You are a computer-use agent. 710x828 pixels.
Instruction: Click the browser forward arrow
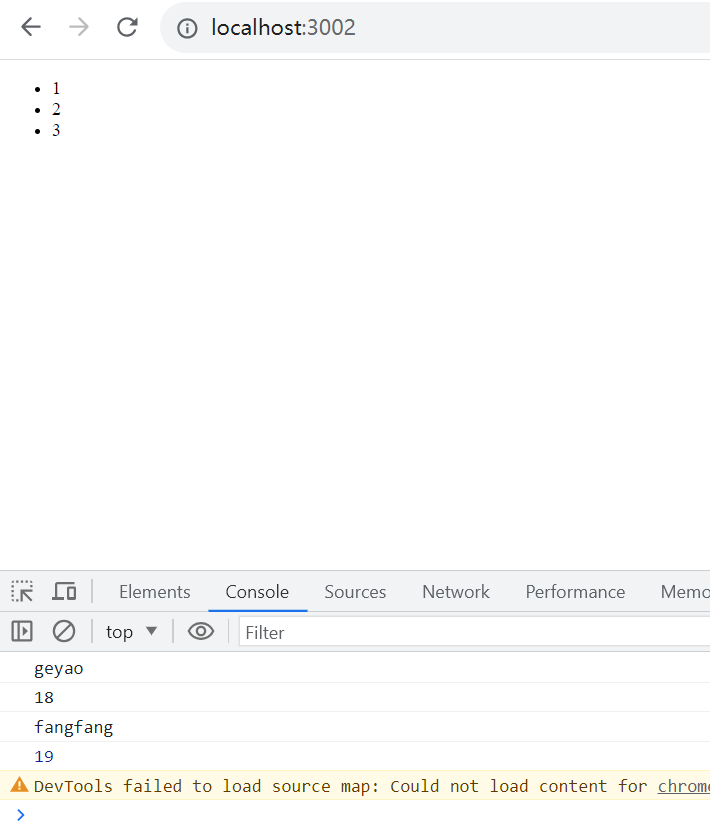coord(79,27)
